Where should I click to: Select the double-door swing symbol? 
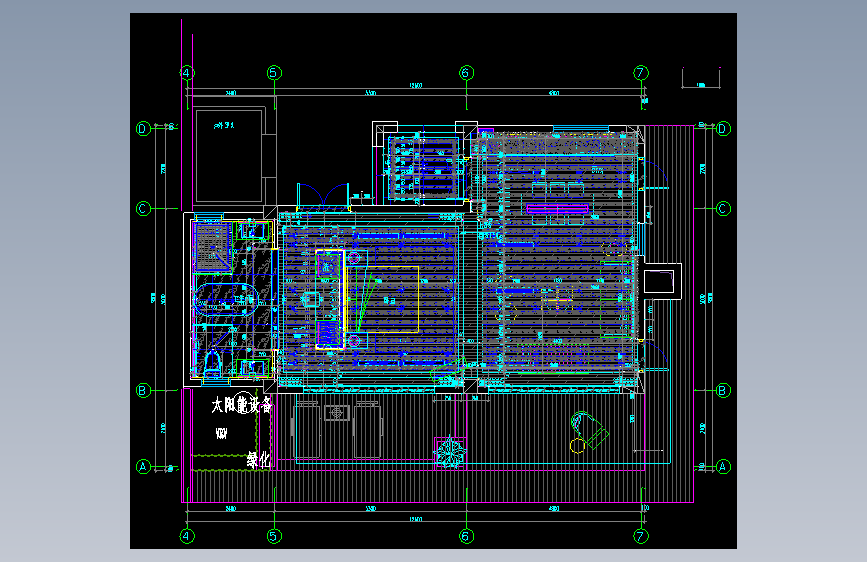(323, 195)
